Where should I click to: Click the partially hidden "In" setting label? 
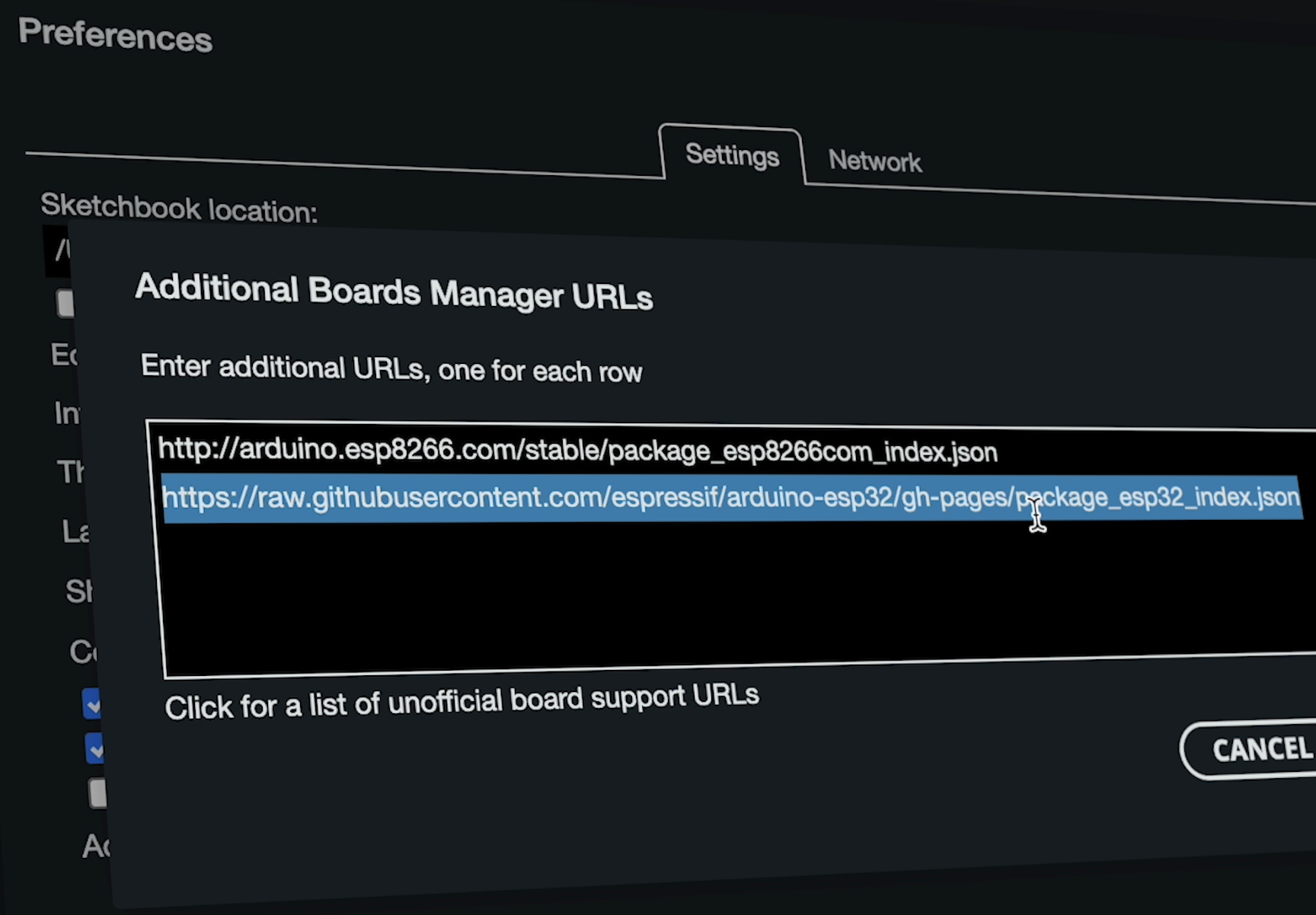point(66,413)
